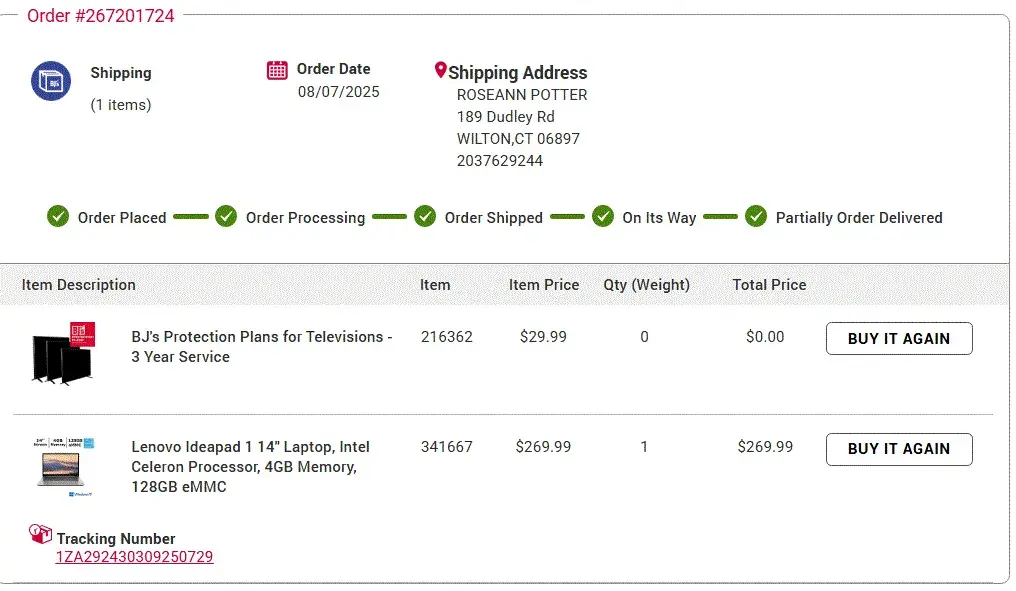Image resolution: width=1016 pixels, height=591 pixels.
Task: Click the Order Placed green checkmark
Action: click(x=58, y=216)
